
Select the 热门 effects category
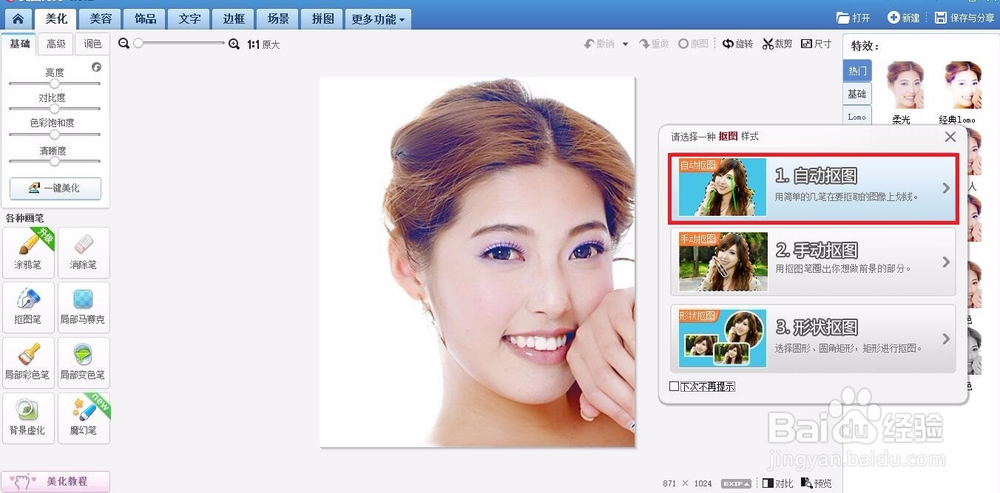click(x=857, y=71)
